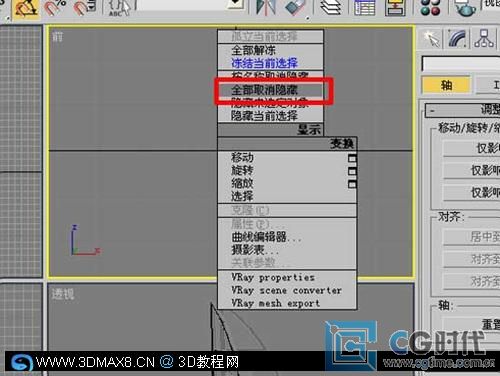The image size is (500, 376).
Task: Open settings box beside 缩放
Action: point(352,184)
